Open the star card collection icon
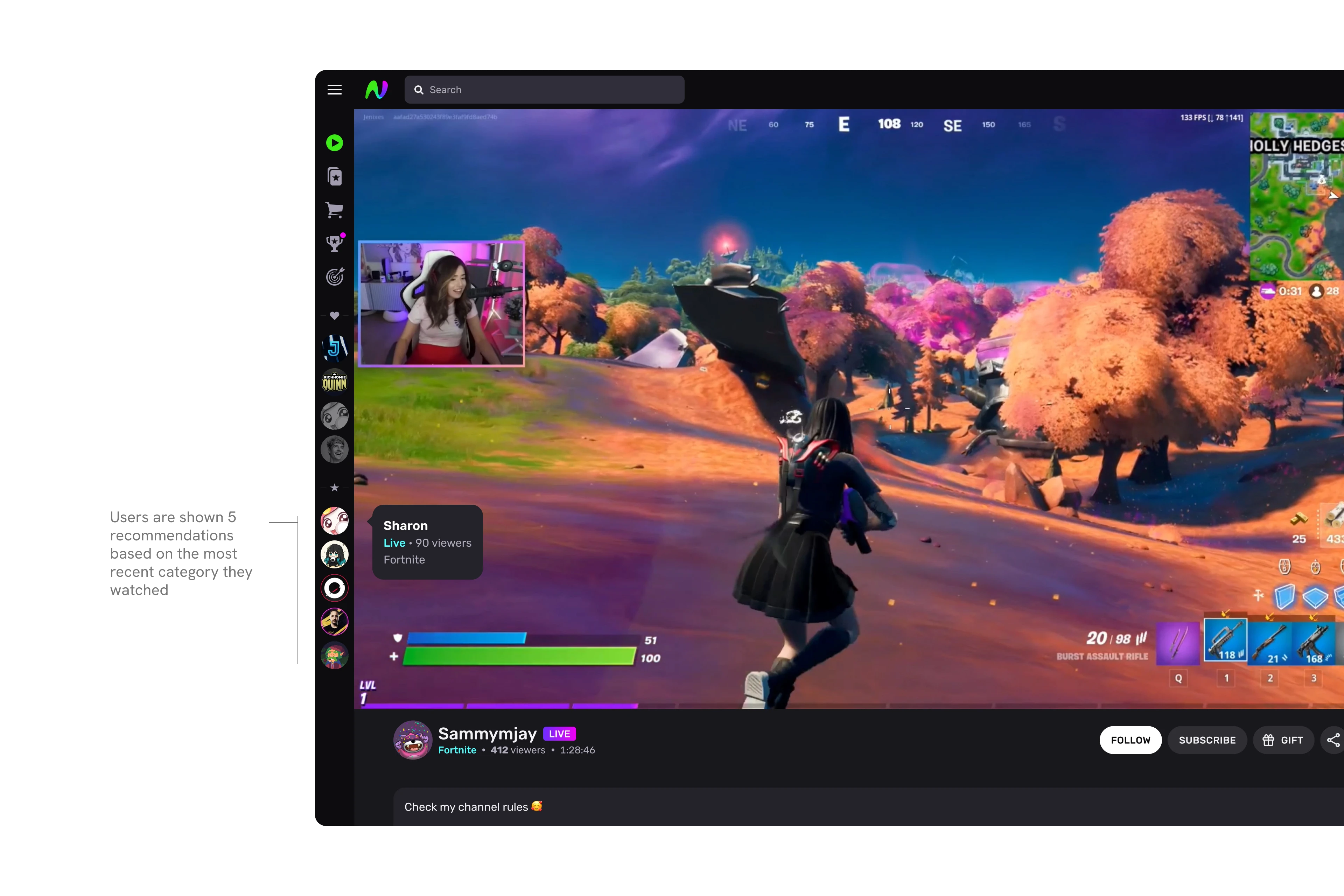 click(335, 176)
